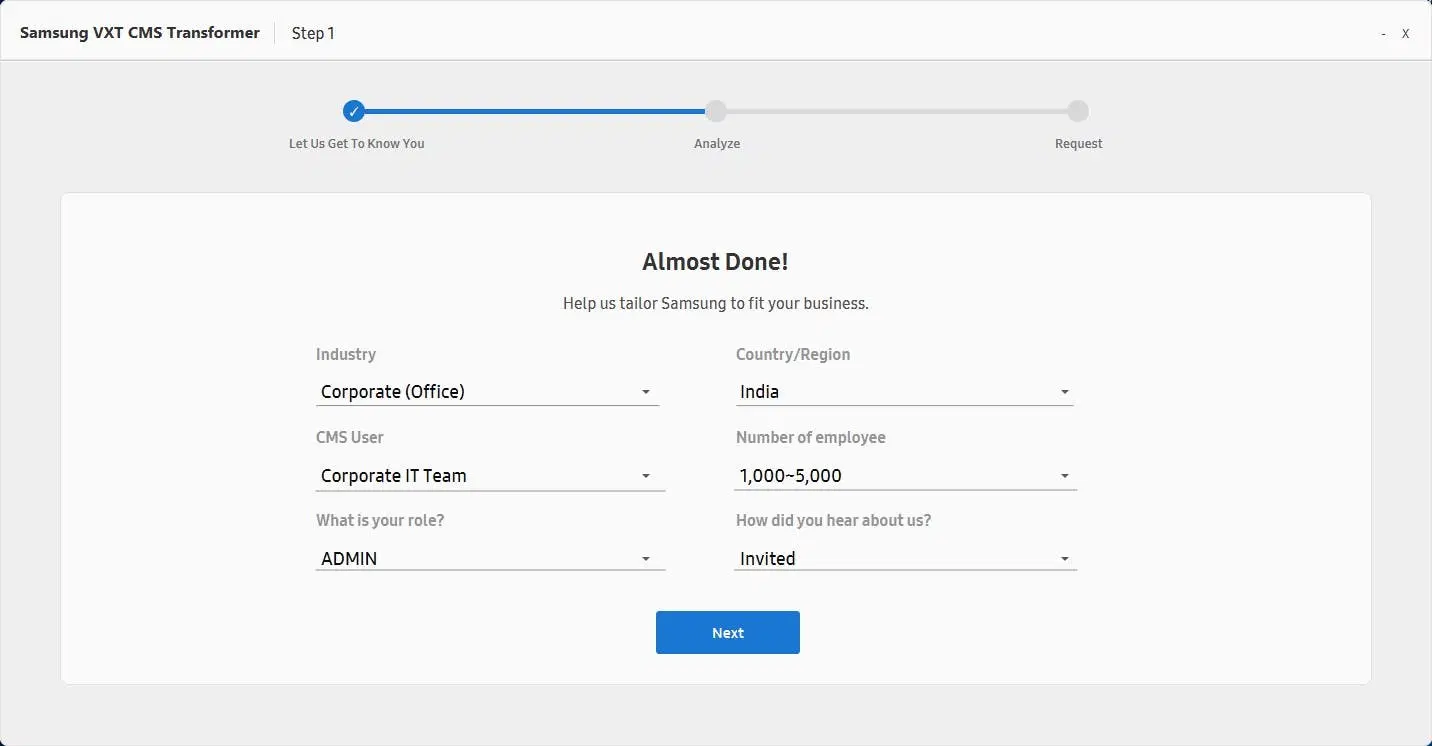Expand the 'How did you hear about us?' dropdown

click(905, 559)
